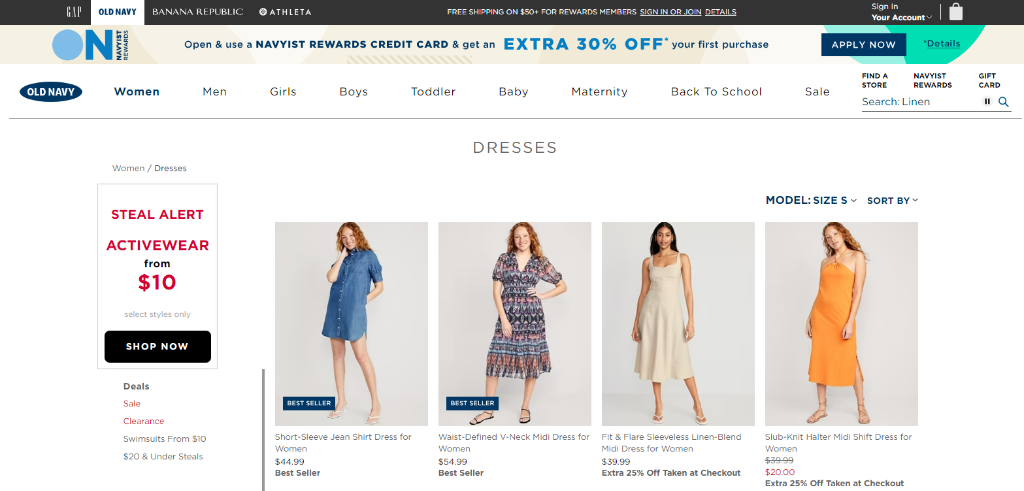This screenshot has width=1024, height=491.
Task: Click the Women breadcrumb link
Action: (x=128, y=168)
